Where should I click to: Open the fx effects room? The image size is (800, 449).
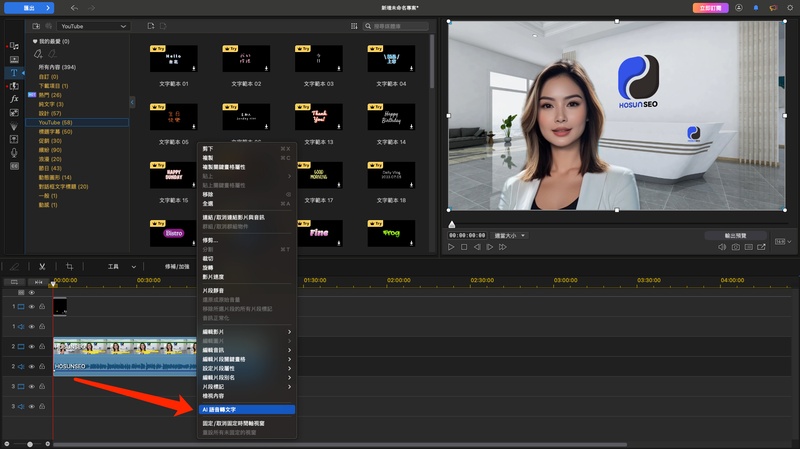14,99
